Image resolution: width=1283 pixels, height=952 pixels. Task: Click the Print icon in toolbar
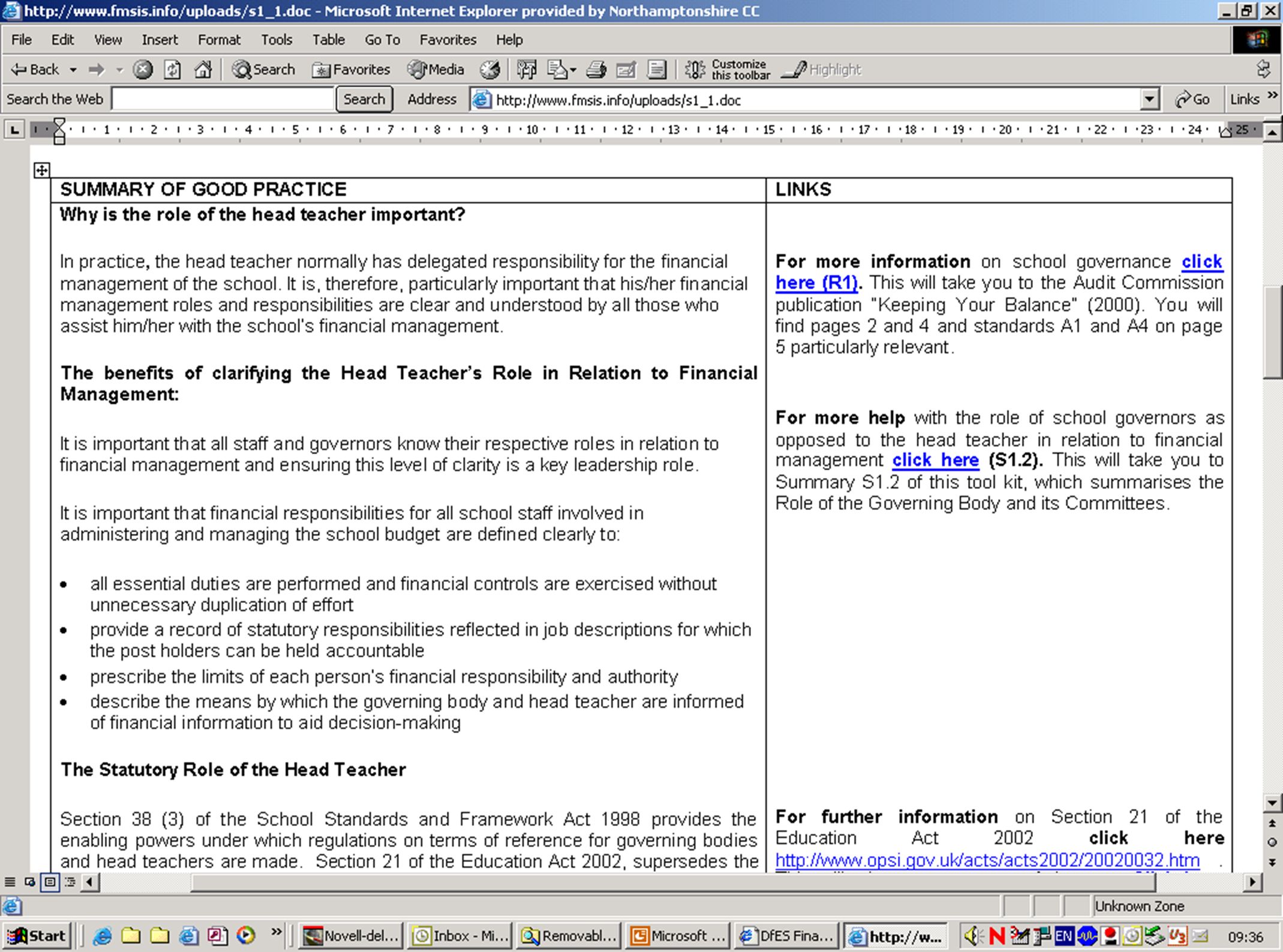click(x=596, y=70)
